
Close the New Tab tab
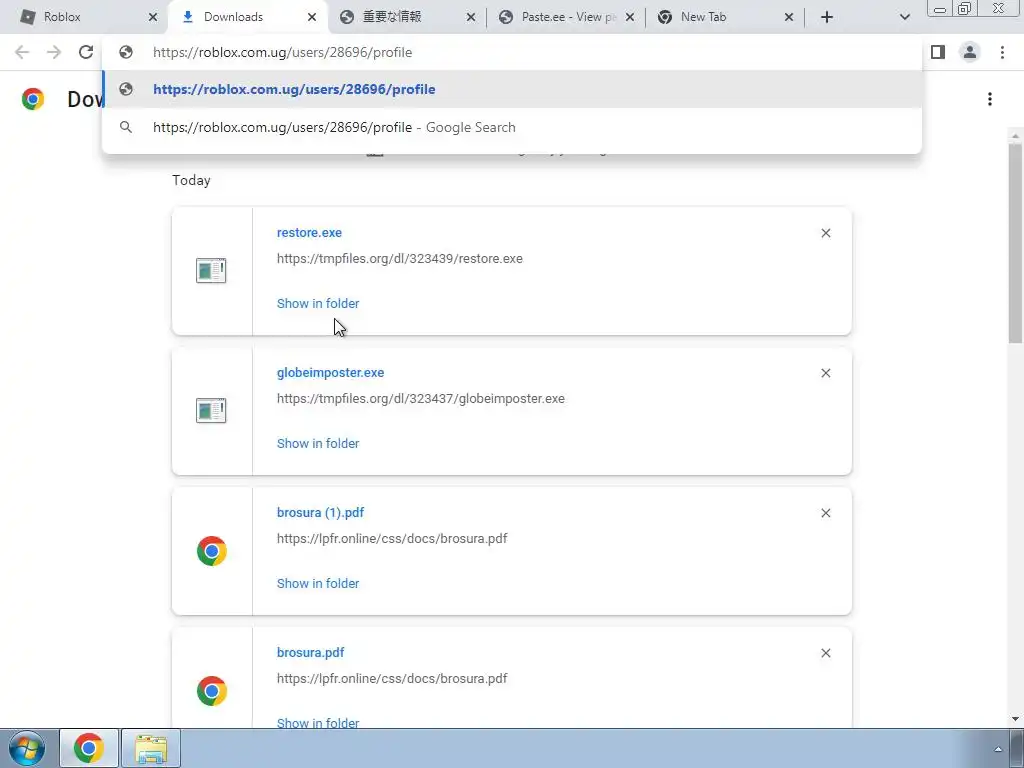[789, 17]
